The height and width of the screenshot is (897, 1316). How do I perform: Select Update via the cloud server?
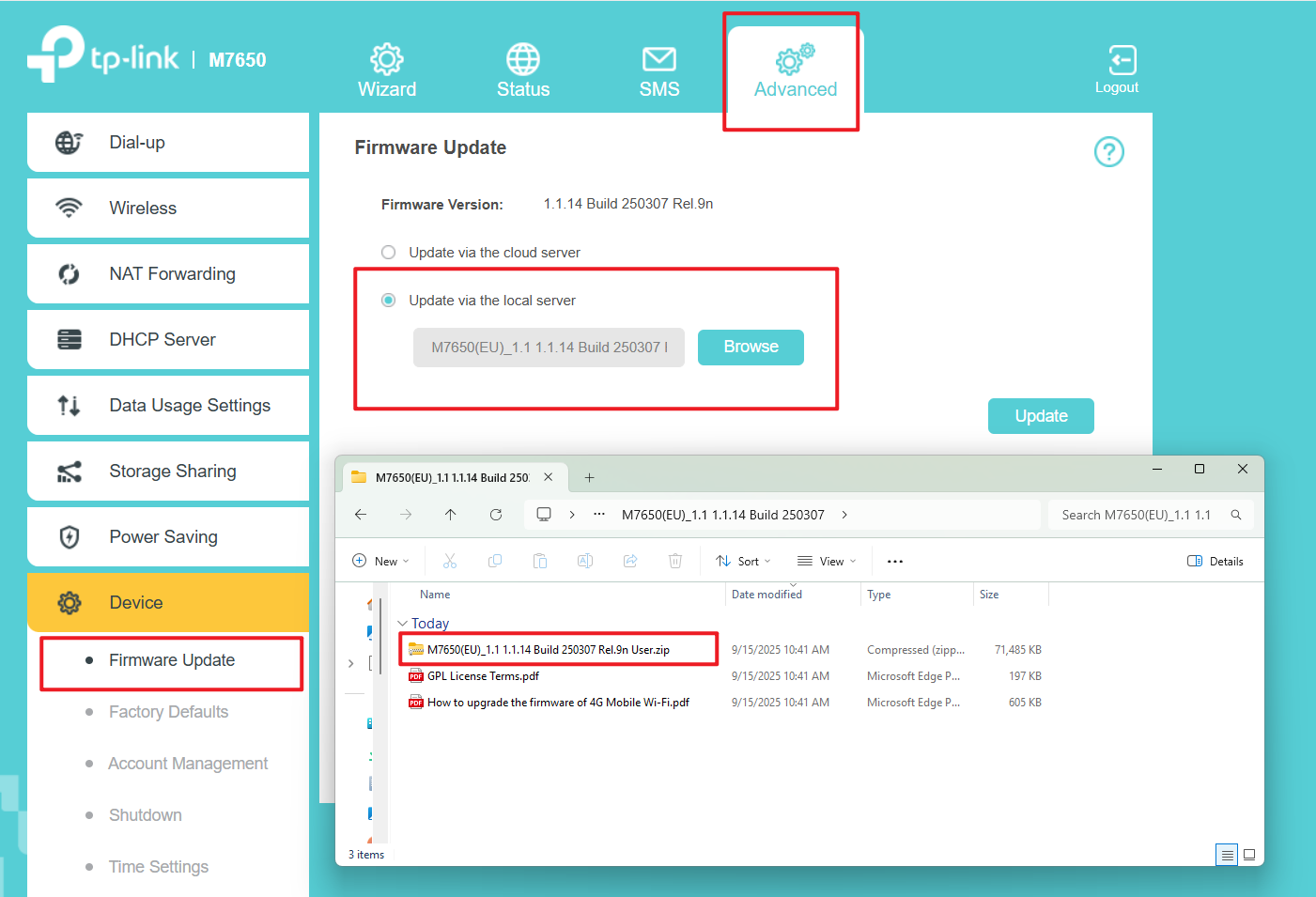pyautogui.click(x=389, y=253)
